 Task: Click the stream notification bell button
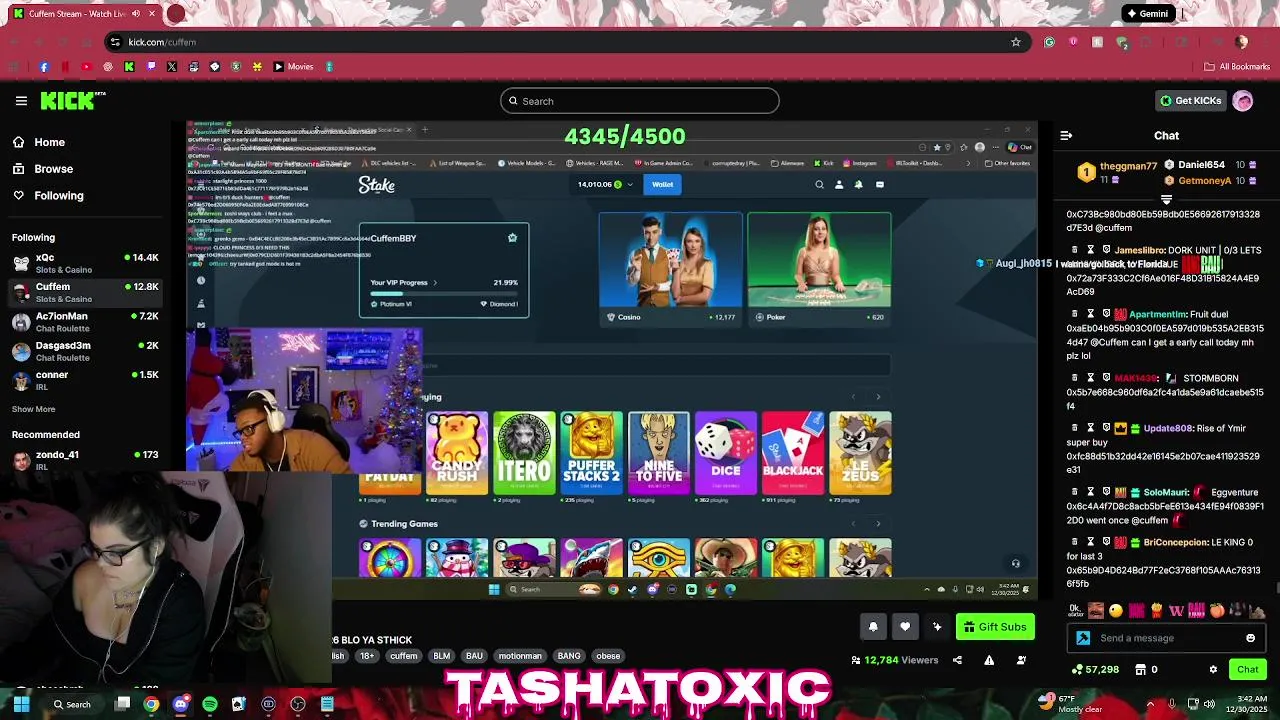pyautogui.click(x=873, y=627)
